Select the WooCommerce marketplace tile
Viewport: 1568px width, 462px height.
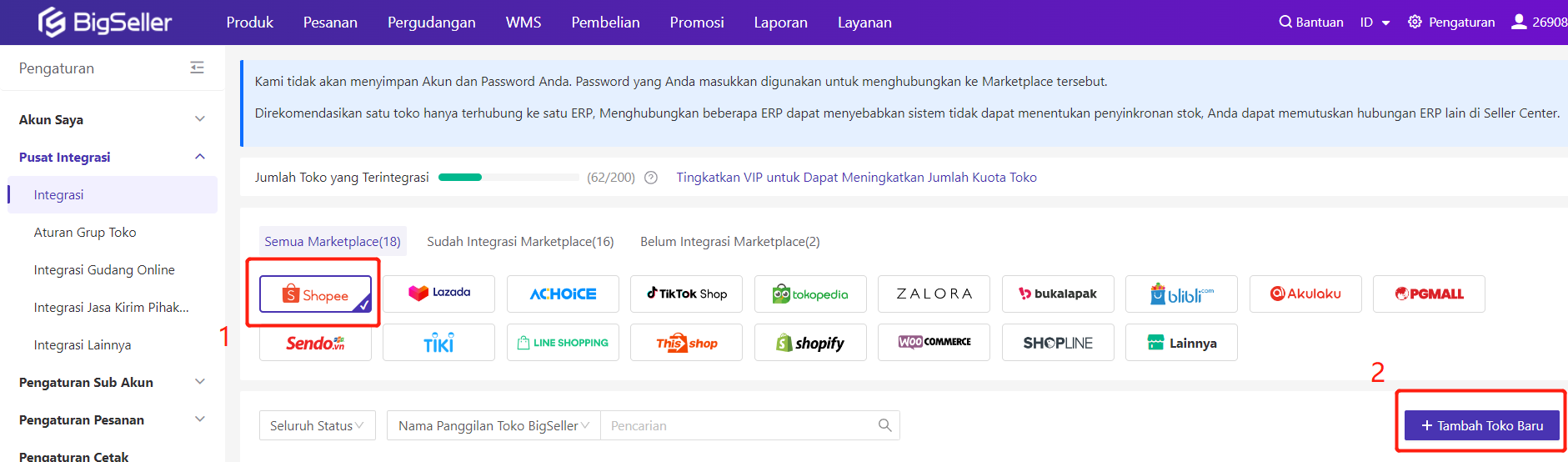934,343
